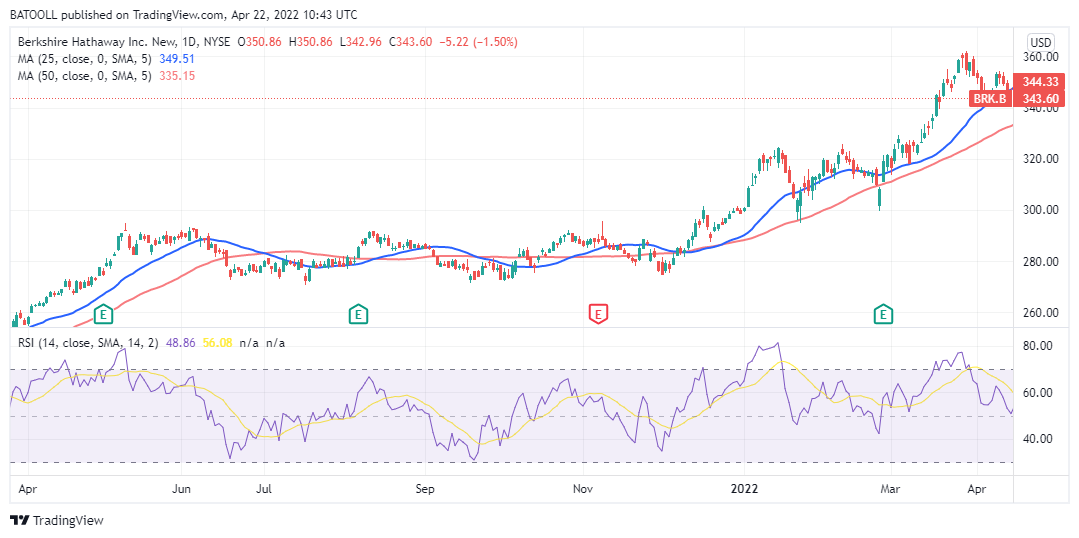Click the RSI (14, close, SMA, 14, 2) legend
Image resolution: width=1079 pixels, height=538 pixels.
coord(89,342)
